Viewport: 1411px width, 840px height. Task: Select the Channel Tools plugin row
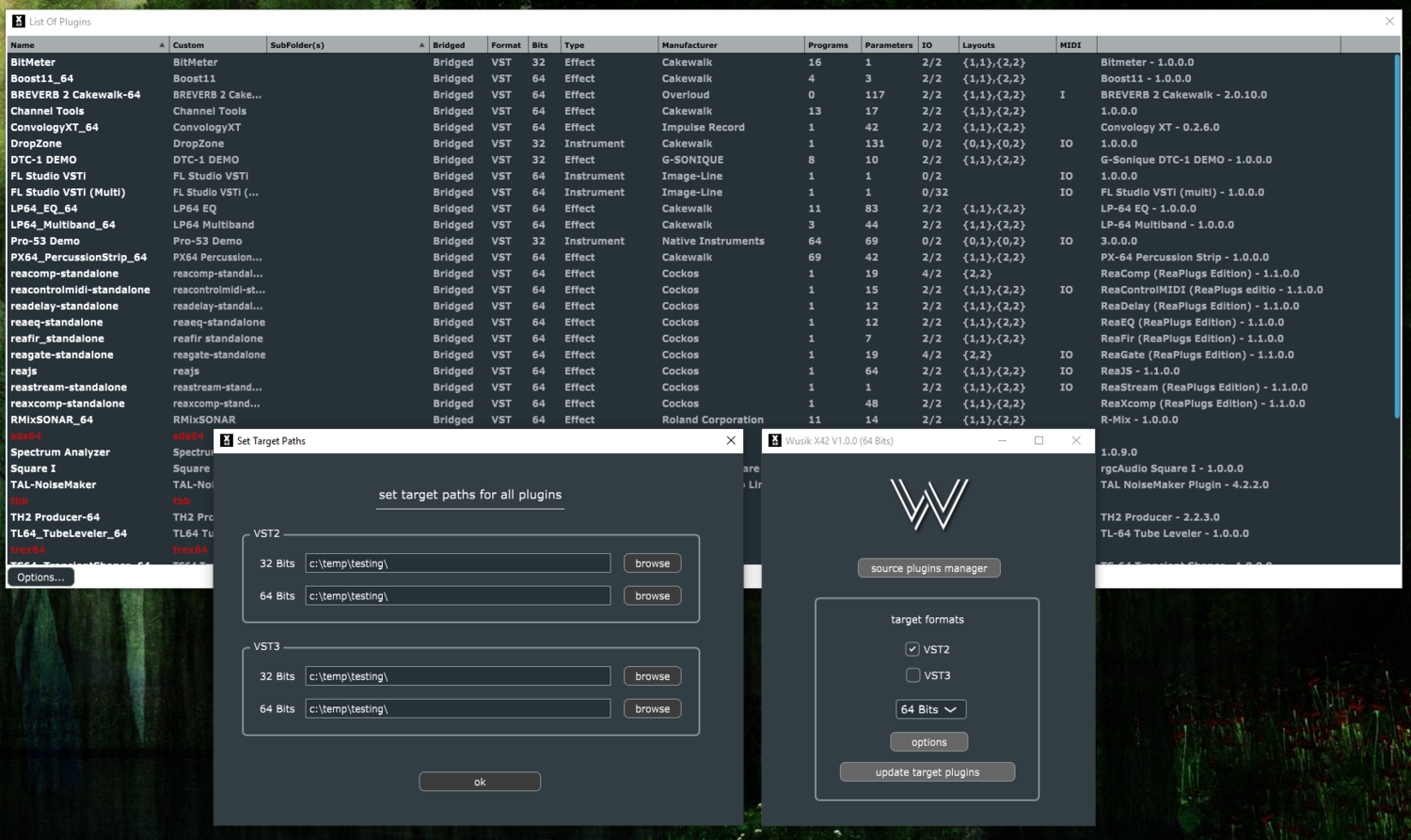pos(701,111)
